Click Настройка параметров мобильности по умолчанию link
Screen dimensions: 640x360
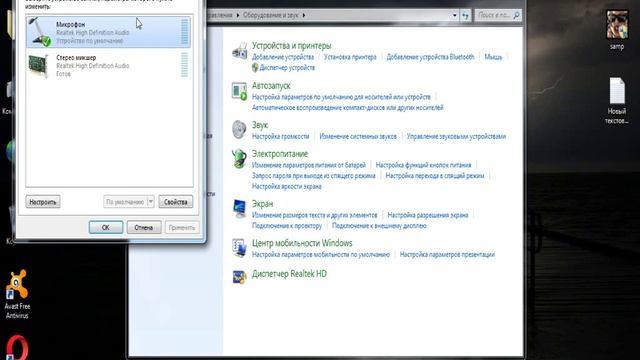point(321,254)
